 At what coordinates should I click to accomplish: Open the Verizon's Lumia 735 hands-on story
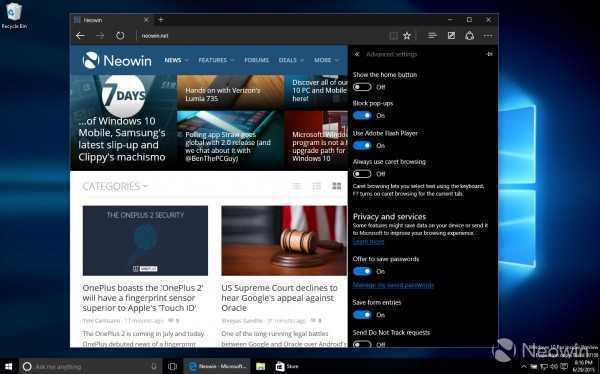230,92
